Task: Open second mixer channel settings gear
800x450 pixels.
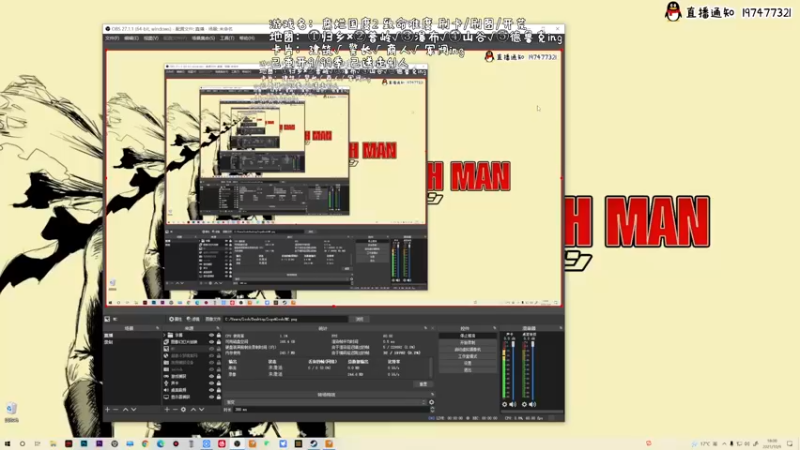Action: point(524,404)
